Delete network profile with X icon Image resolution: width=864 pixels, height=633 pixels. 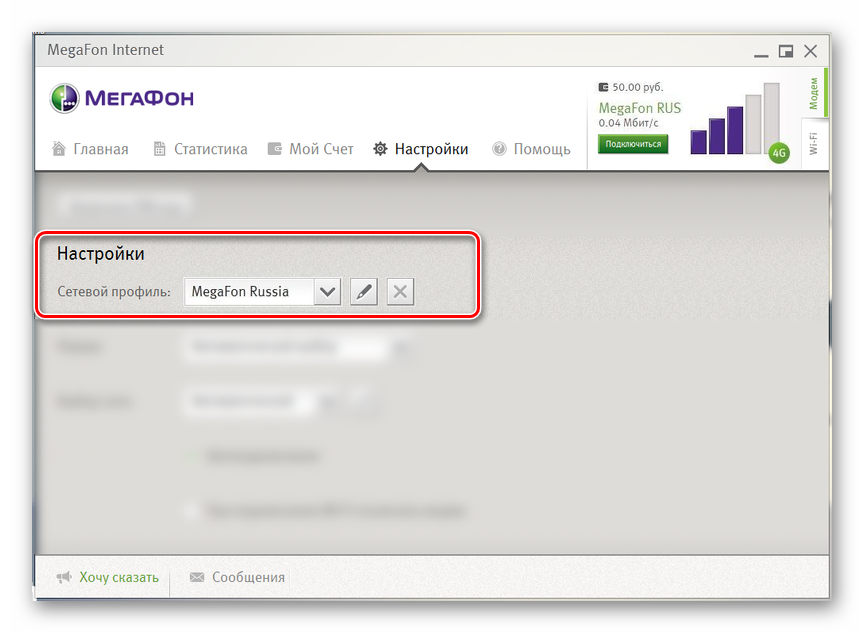[x=401, y=291]
